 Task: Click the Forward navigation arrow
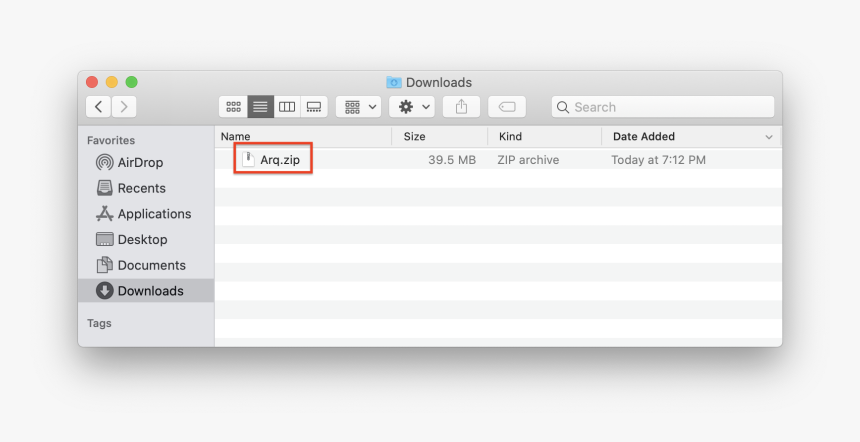point(124,107)
